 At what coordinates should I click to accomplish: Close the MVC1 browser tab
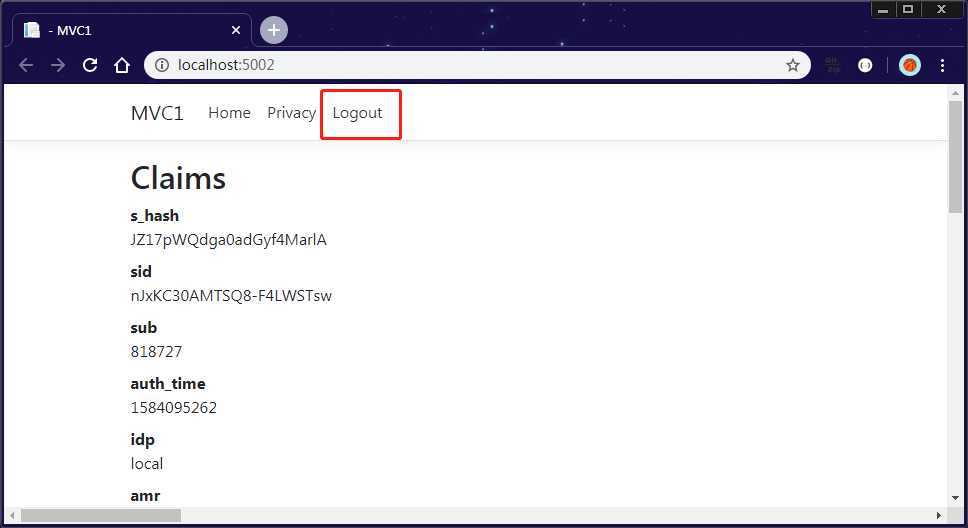(236, 30)
